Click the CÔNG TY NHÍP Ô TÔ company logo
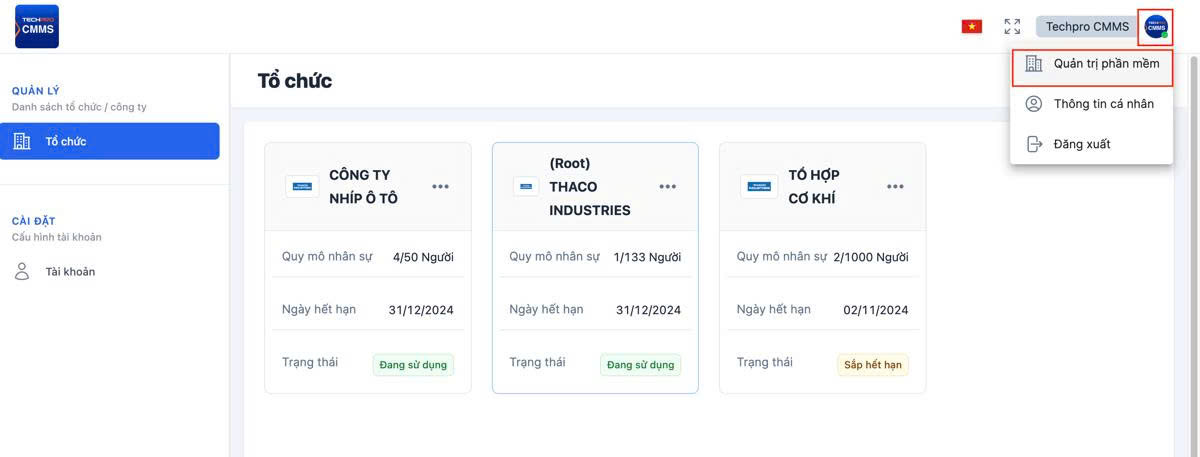 (x=302, y=186)
